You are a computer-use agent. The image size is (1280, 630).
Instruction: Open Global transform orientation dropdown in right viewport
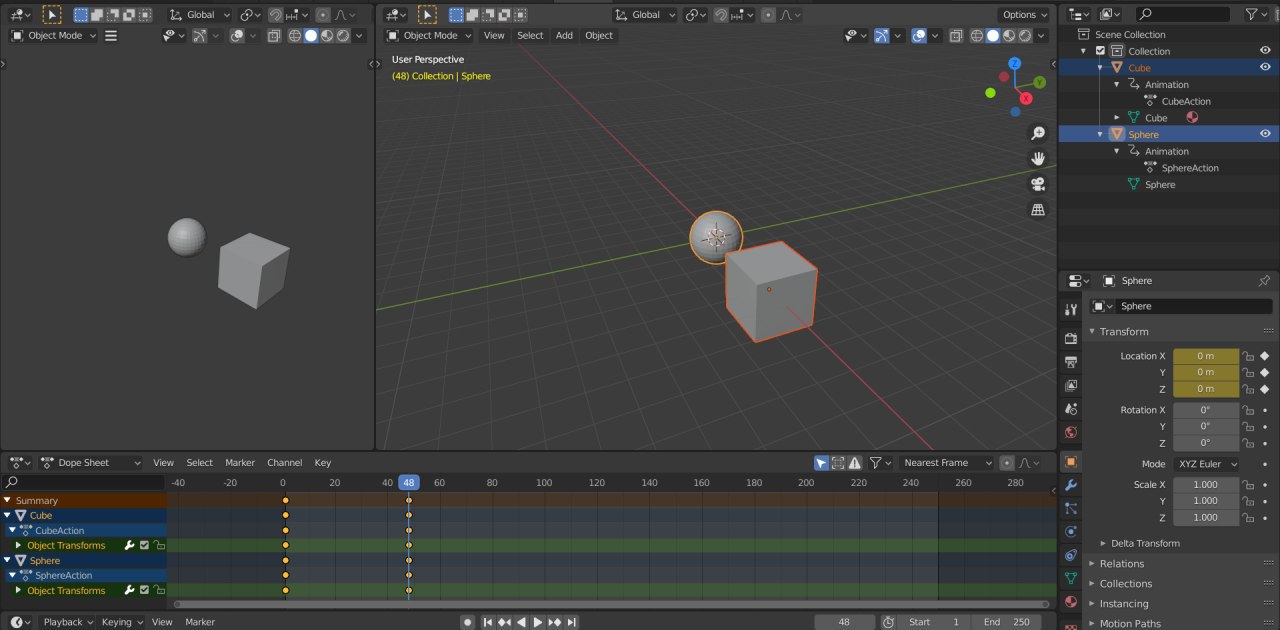(x=646, y=15)
